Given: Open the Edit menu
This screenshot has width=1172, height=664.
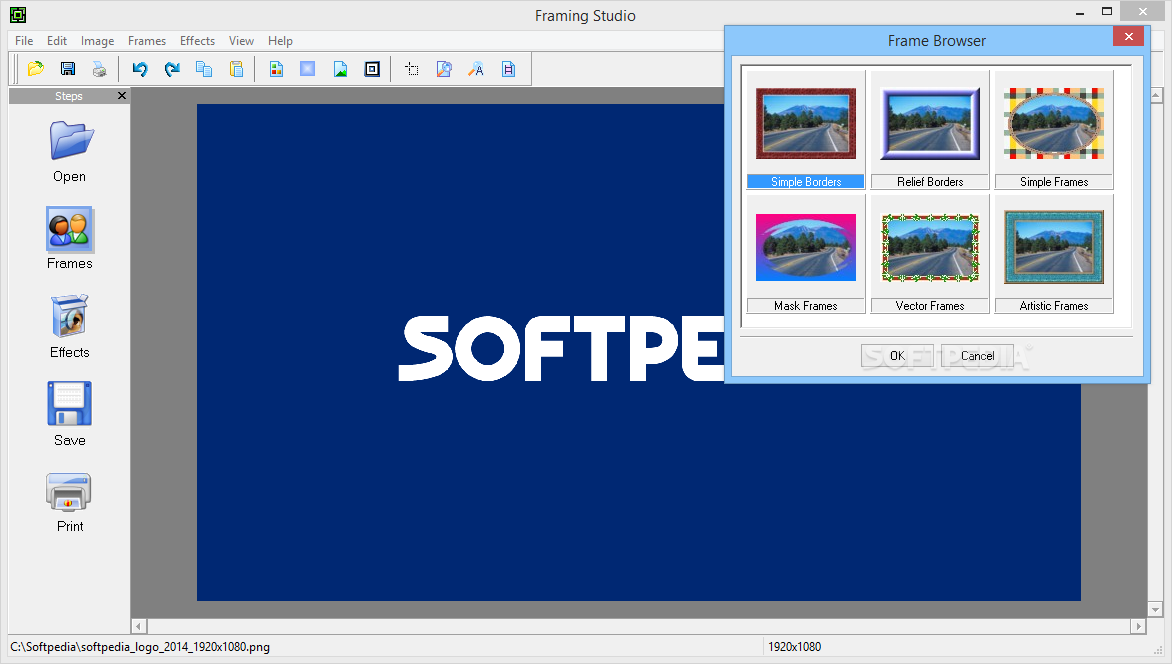Looking at the screenshot, I should tap(57, 40).
